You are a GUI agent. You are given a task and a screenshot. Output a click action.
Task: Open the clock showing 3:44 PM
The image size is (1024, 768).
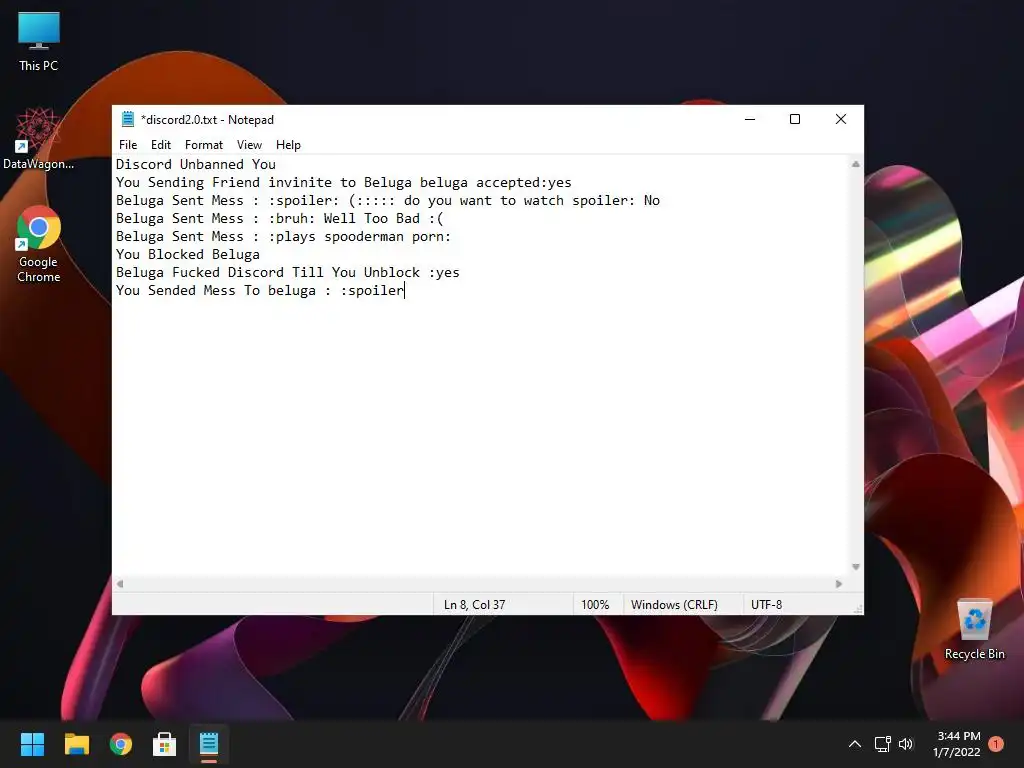[x=957, y=744]
